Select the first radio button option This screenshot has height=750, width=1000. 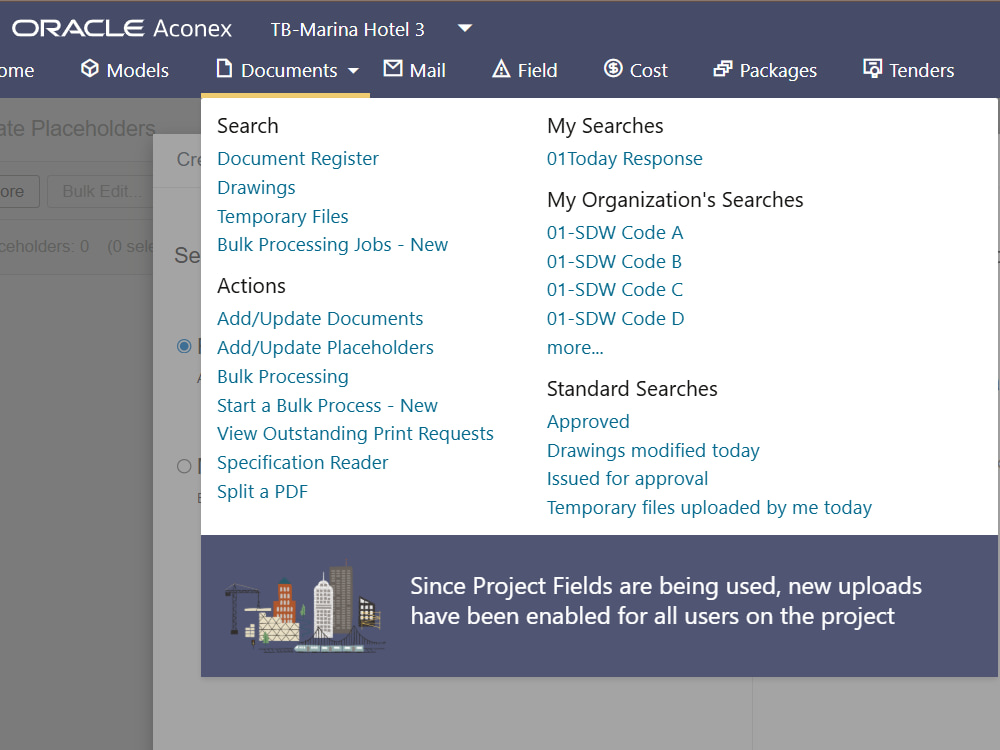(x=184, y=346)
